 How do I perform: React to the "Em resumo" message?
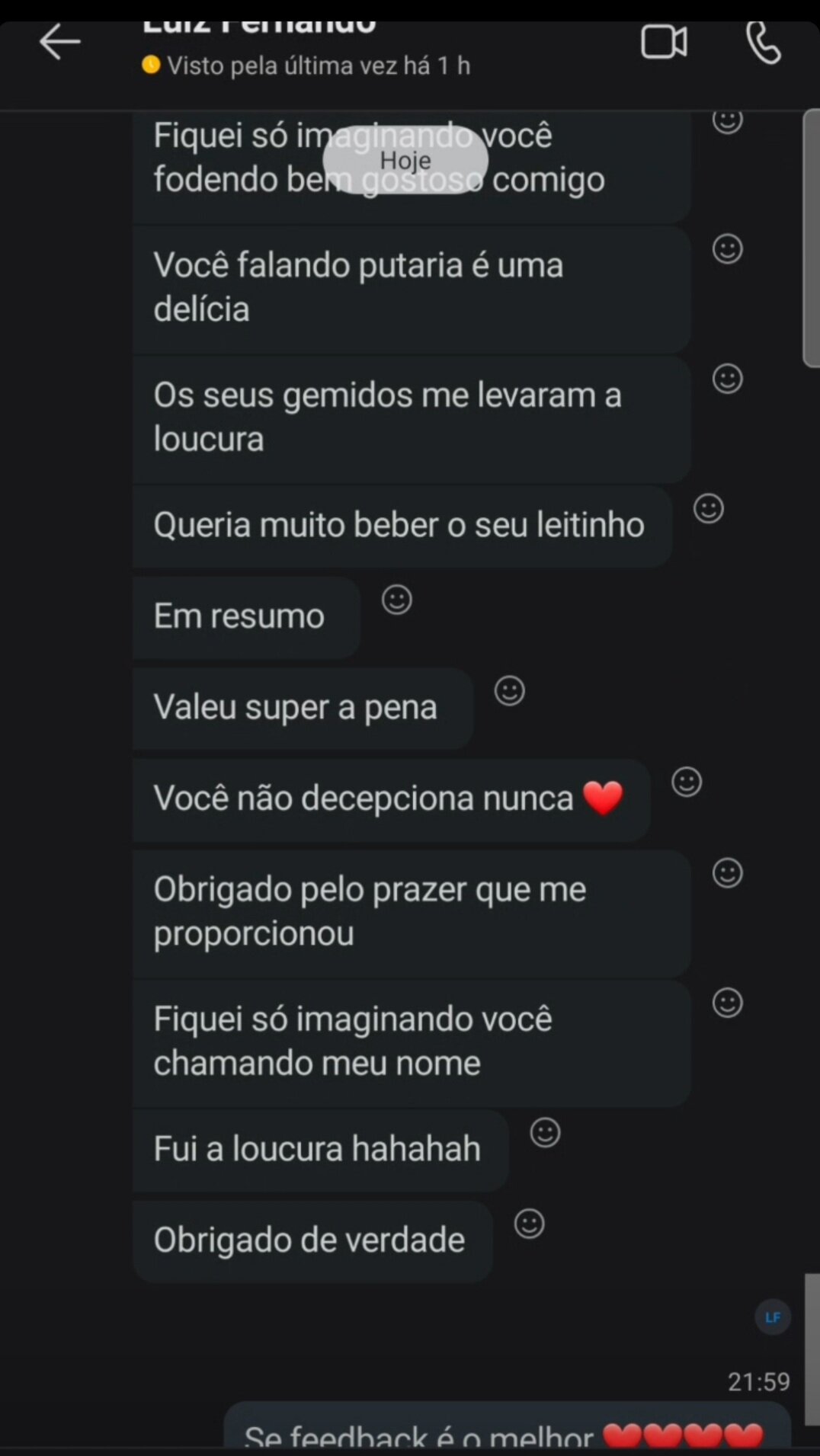click(397, 600)
